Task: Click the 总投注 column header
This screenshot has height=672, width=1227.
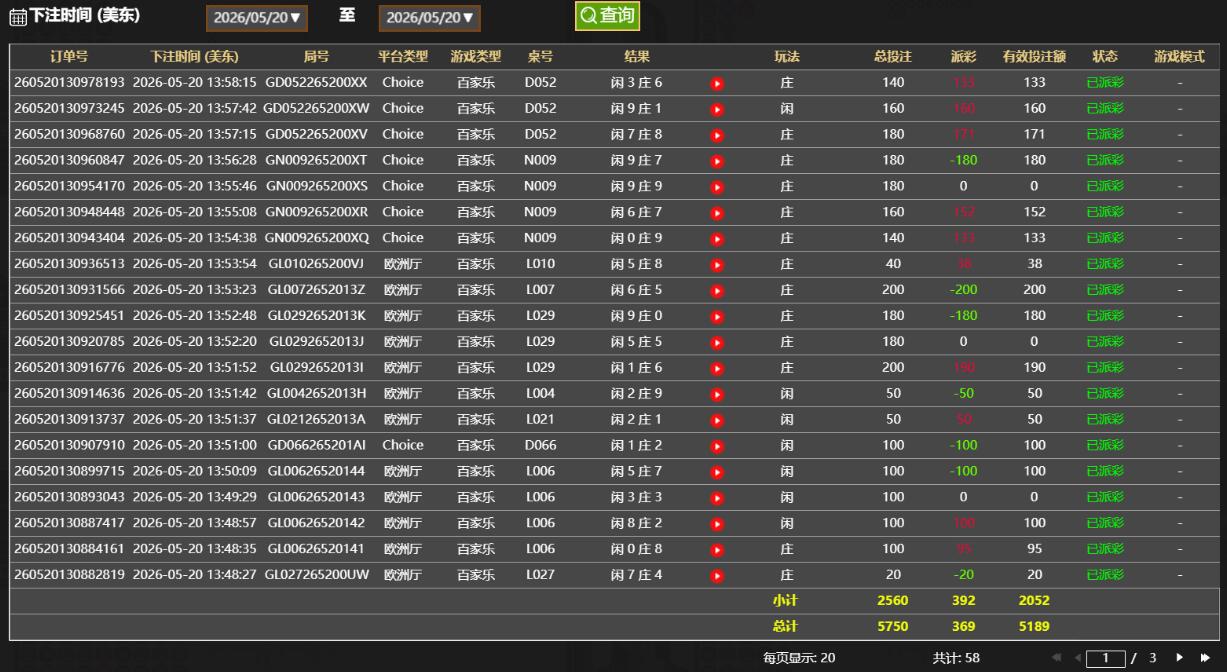Action: pyautogui.click(x=893, y=57)
